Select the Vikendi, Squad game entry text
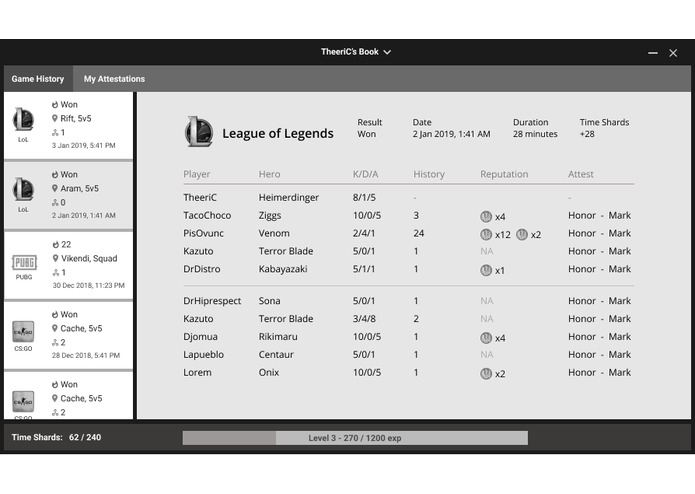This screenshot has width=695, height=494. [x=89, y=258]
